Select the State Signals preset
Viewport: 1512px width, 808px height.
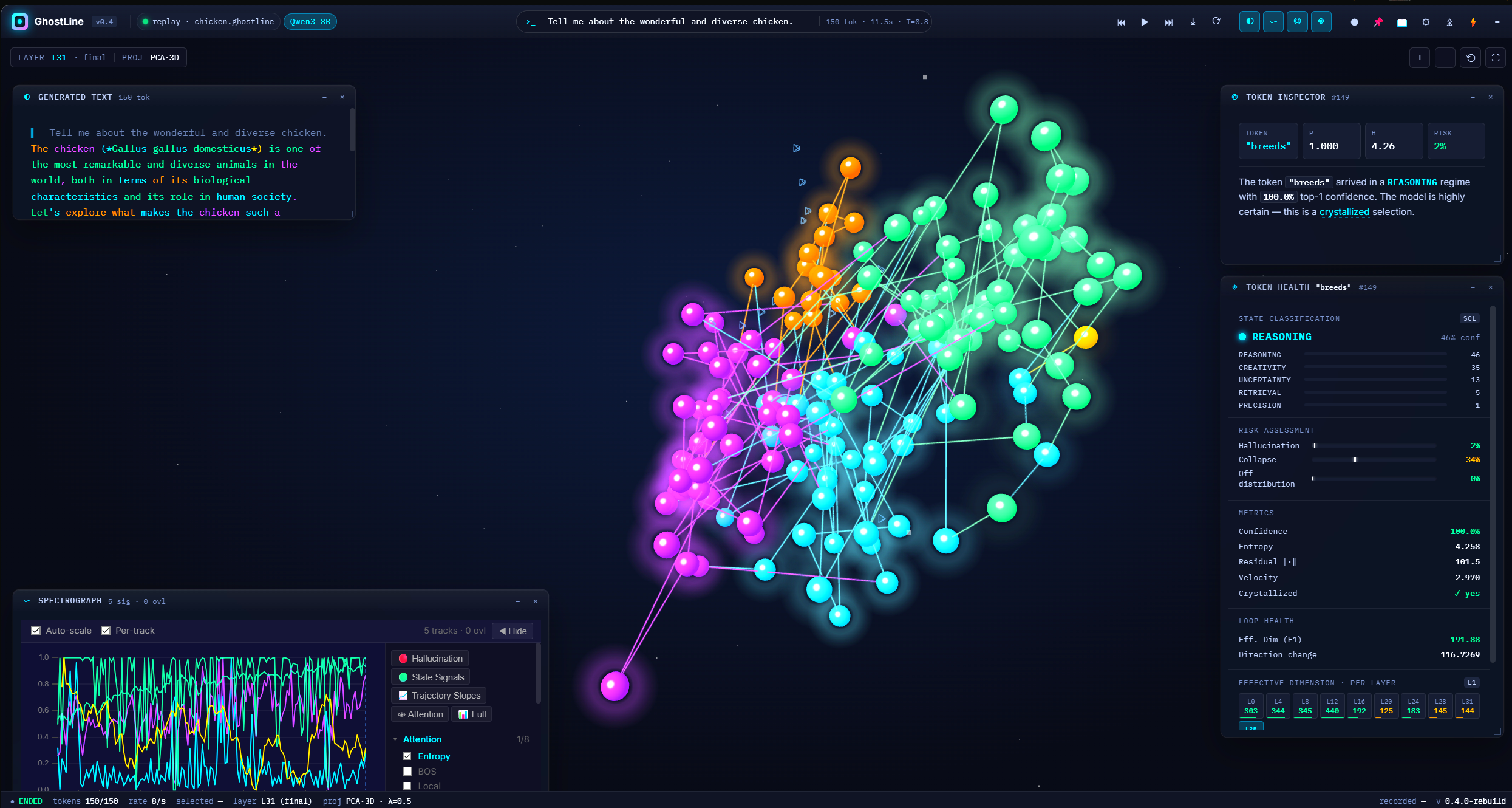point(431,677)
